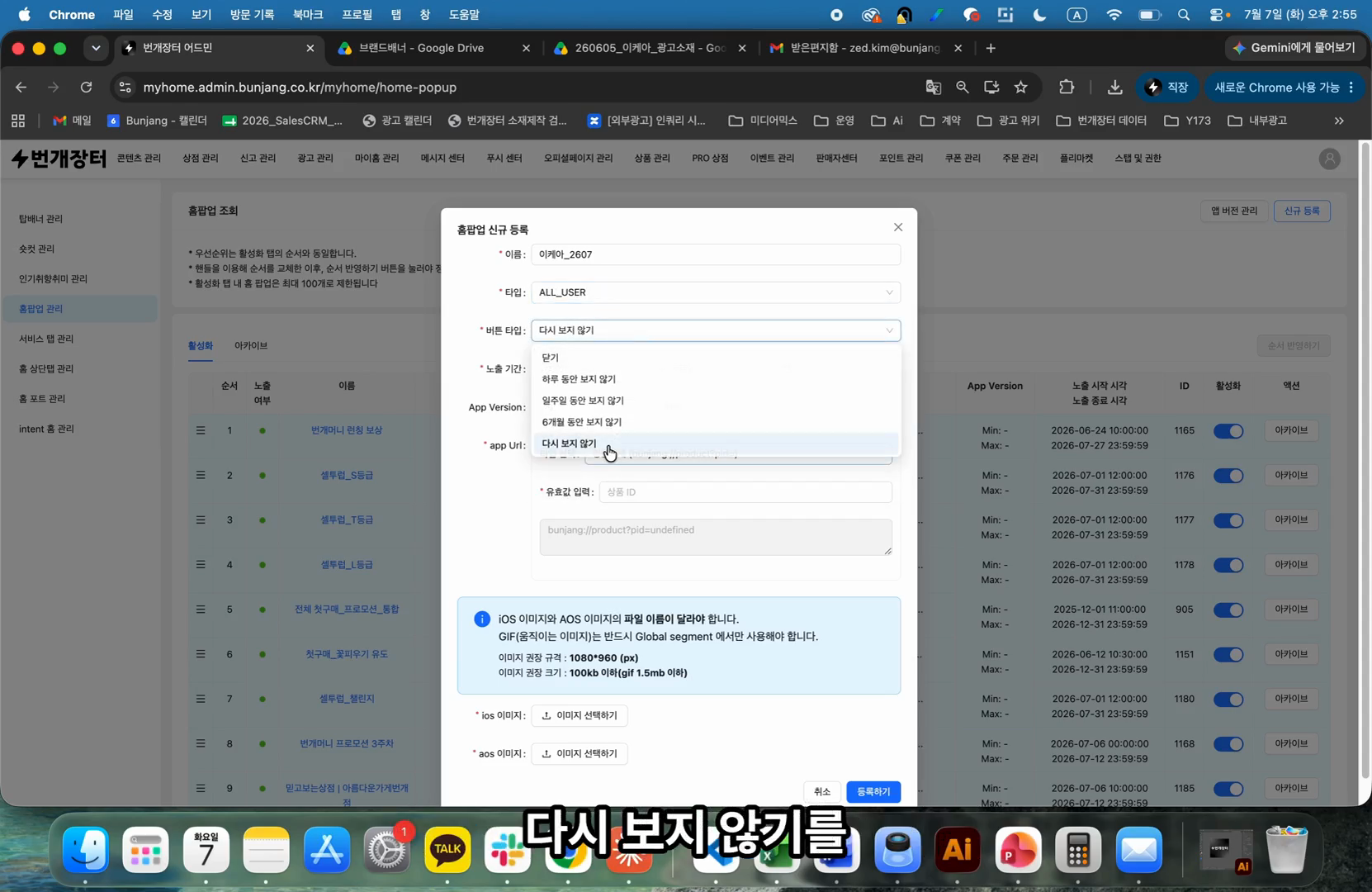Toggle 활성화 switch for ID 1177
Image resolution: width=1372 pixels, height=892 pixels.
click(1228, 520)
